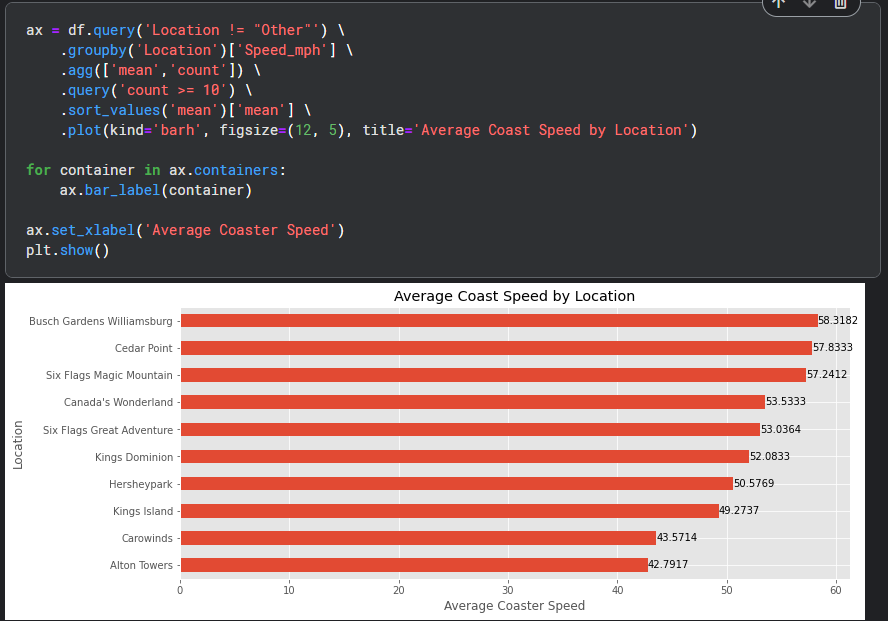Click the x-axis tick label 20

[x=399, y=590]
